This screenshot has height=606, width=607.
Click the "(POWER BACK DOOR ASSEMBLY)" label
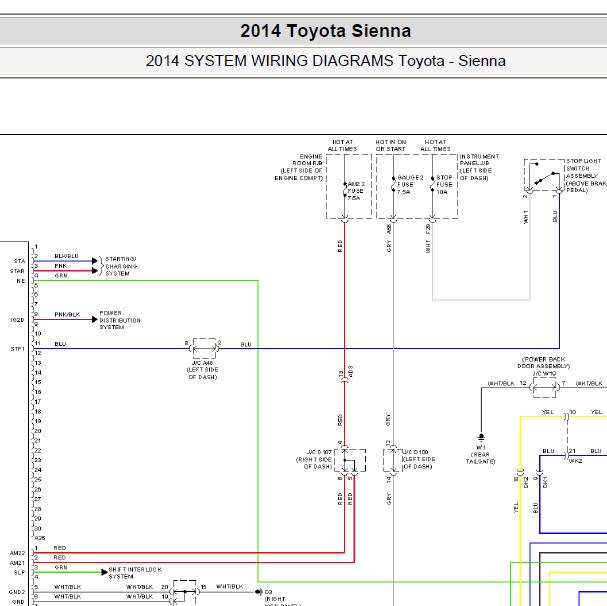(x=544, y=362)
